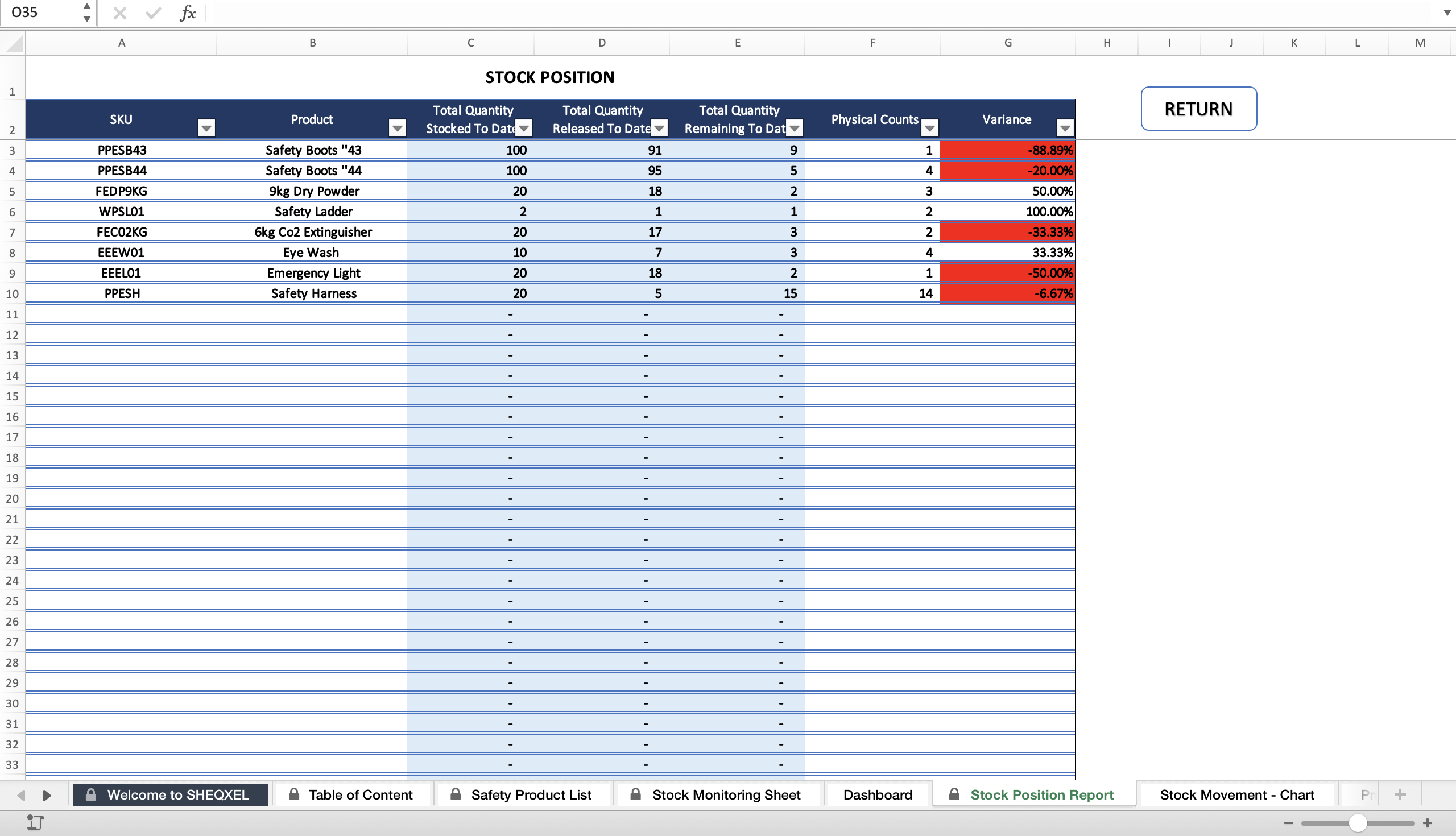The width and height of the screenshot is (1456, 836).
Task: Open the SKU column filter dropdown
Action: point(206,127)
